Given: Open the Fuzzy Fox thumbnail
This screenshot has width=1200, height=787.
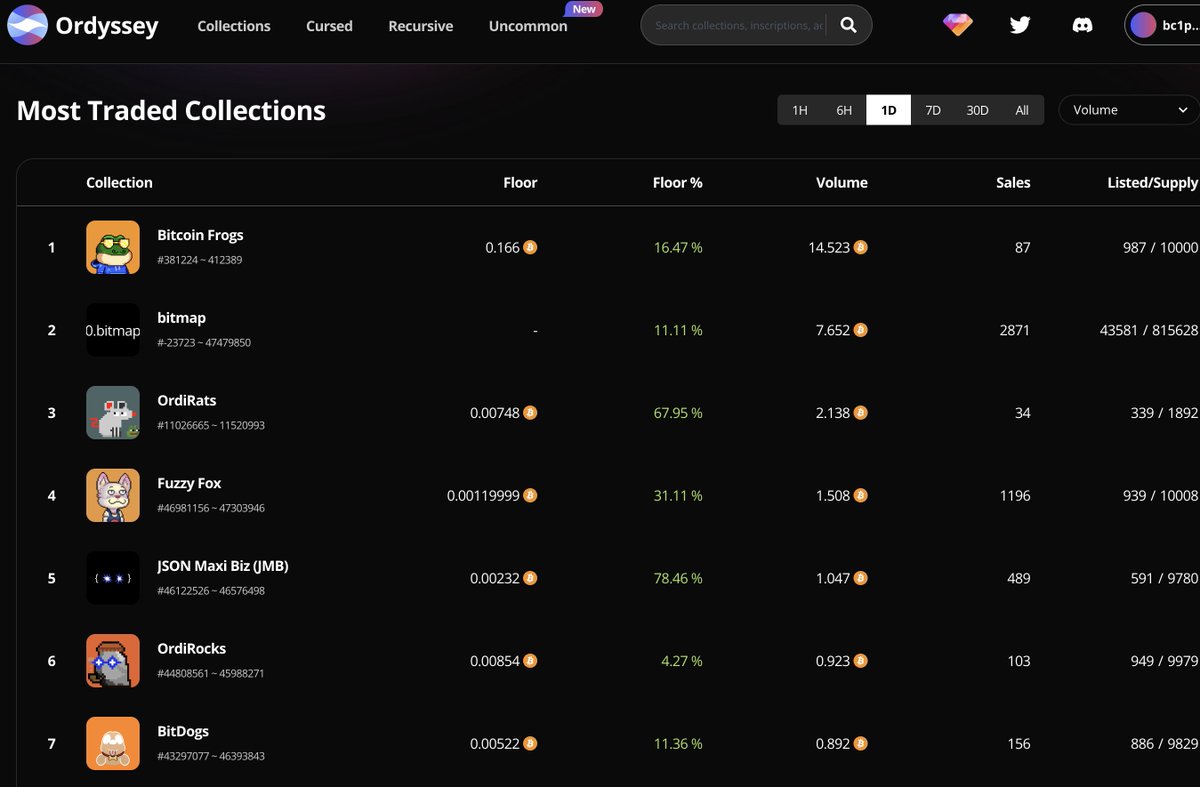Looking at the screenshot, I should [113, 495].
